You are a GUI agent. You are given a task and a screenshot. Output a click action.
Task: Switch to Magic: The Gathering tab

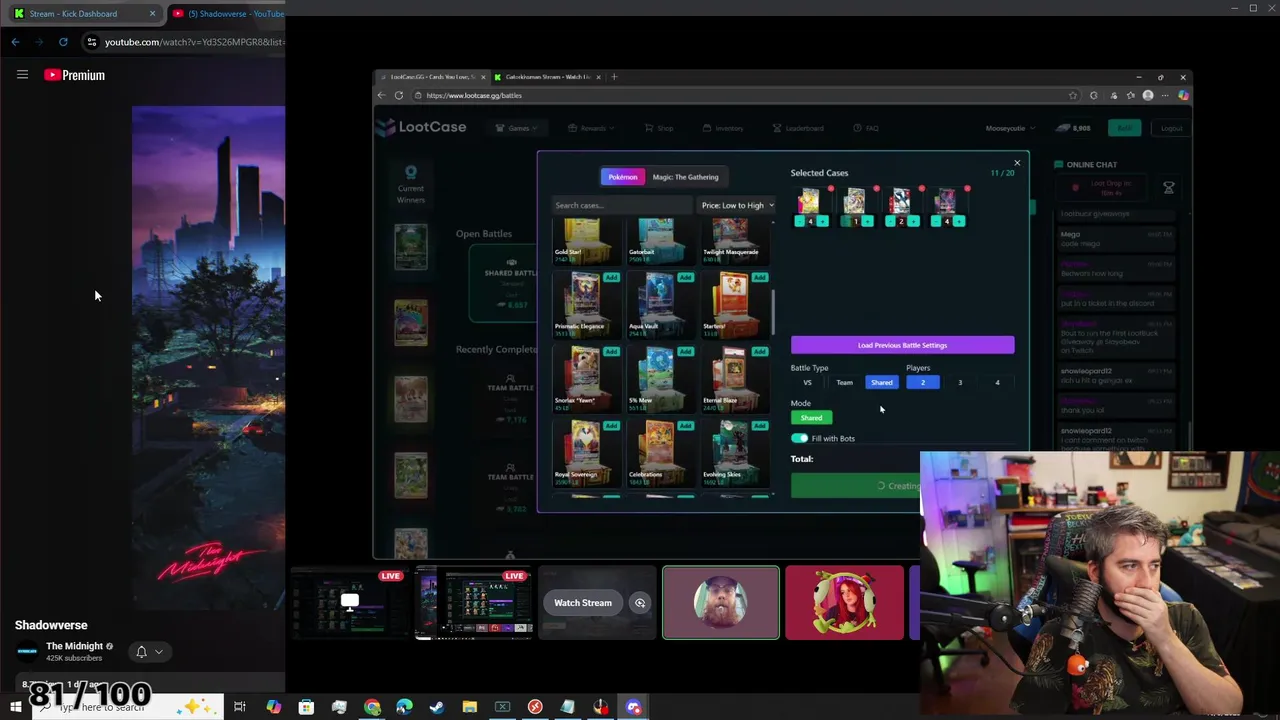pyautogui.click(x=685, y=177)
